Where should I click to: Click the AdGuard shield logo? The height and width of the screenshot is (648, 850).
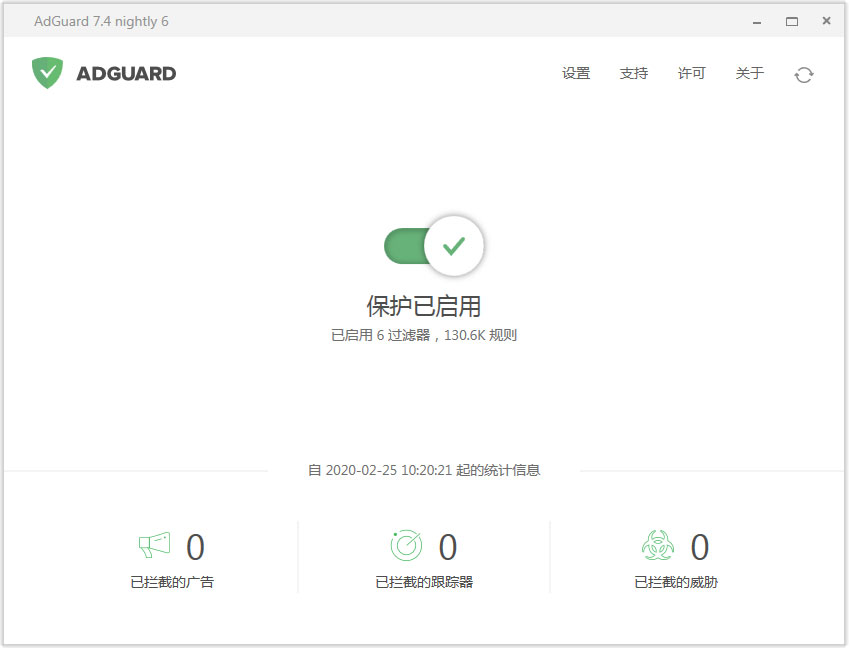pos(47,73)
